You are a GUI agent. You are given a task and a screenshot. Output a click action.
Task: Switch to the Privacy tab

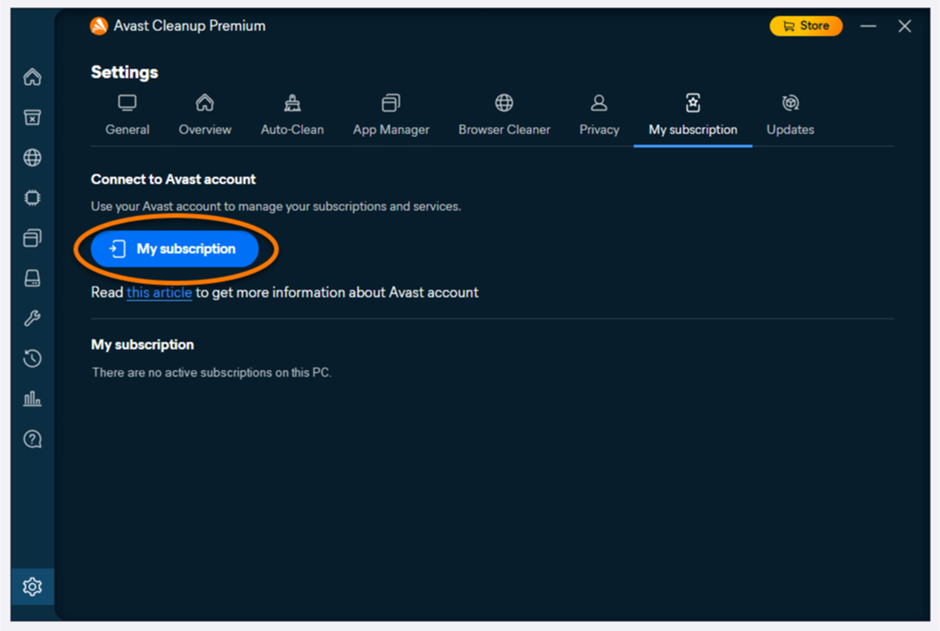click(599, 116)
